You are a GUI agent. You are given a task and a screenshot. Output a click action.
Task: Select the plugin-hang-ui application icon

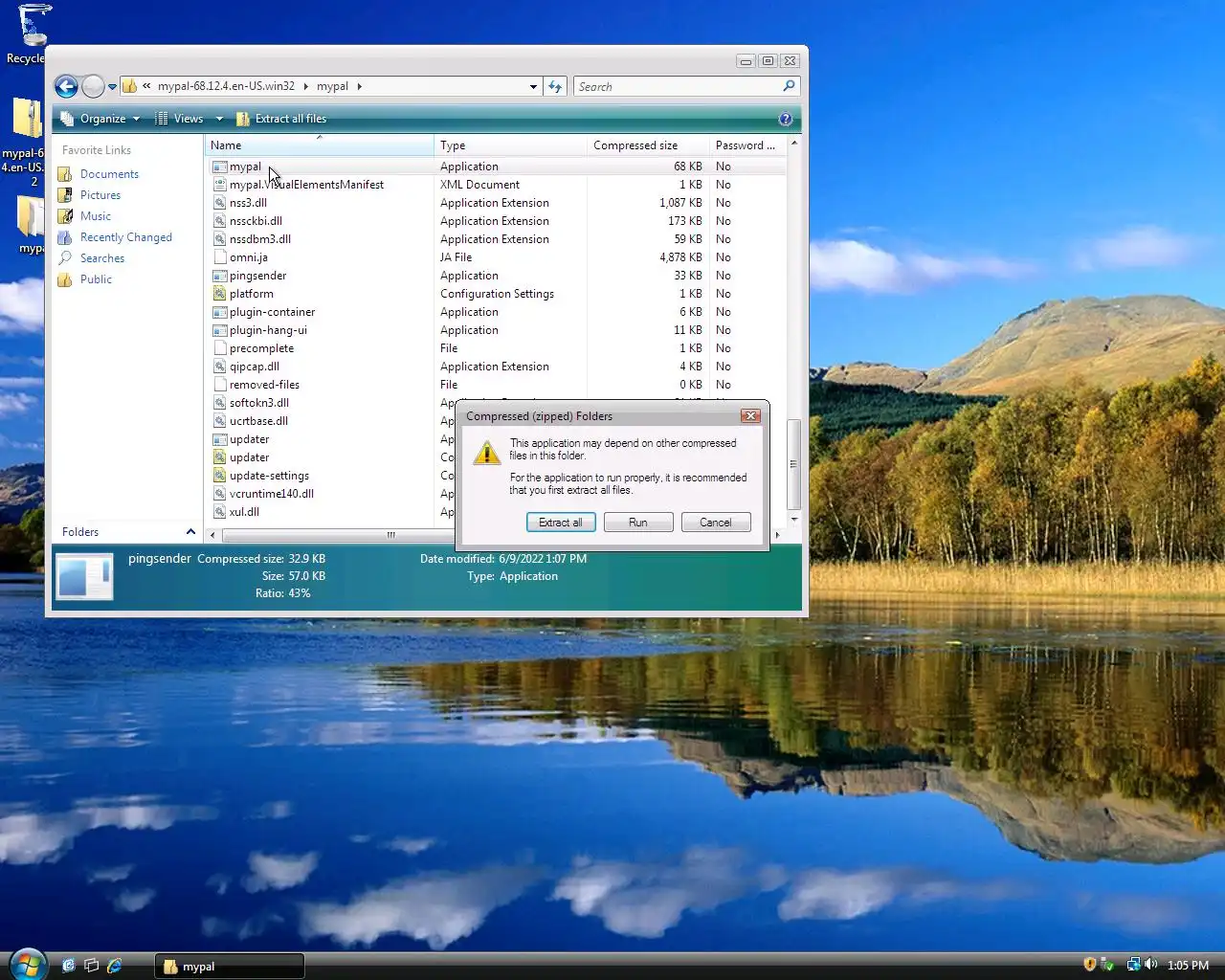click(220, 330)
